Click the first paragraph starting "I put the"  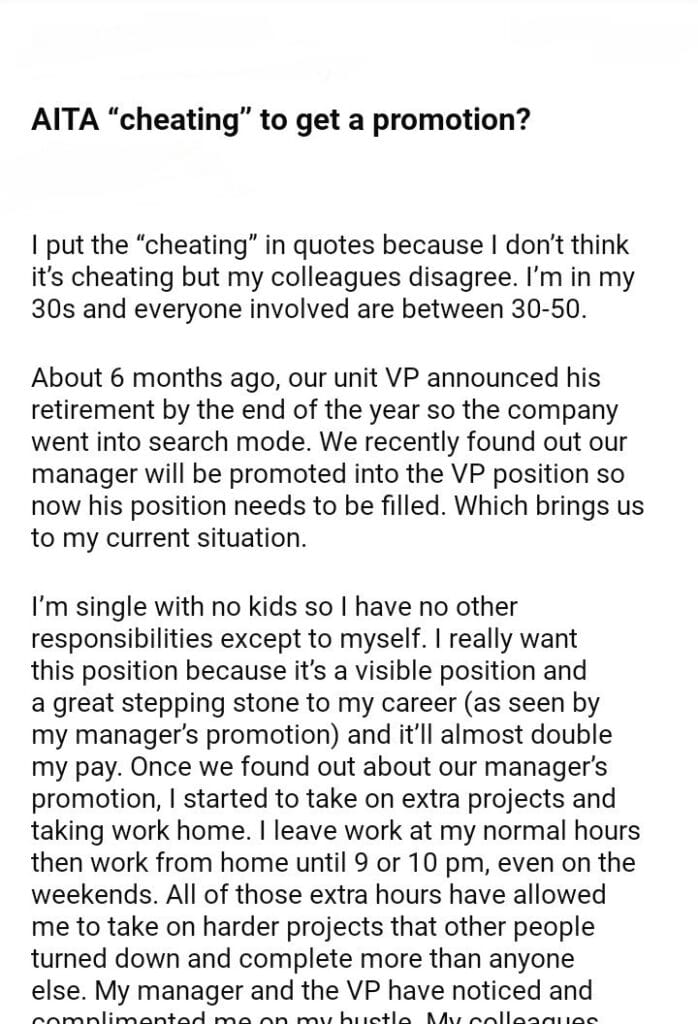click(x=332, y=276)
